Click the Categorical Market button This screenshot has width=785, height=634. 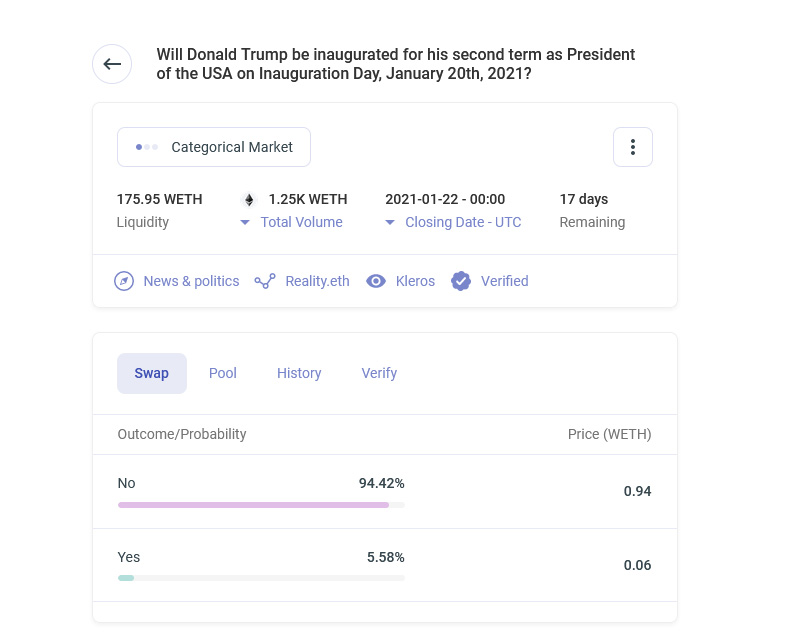click(x=214, y=147)
